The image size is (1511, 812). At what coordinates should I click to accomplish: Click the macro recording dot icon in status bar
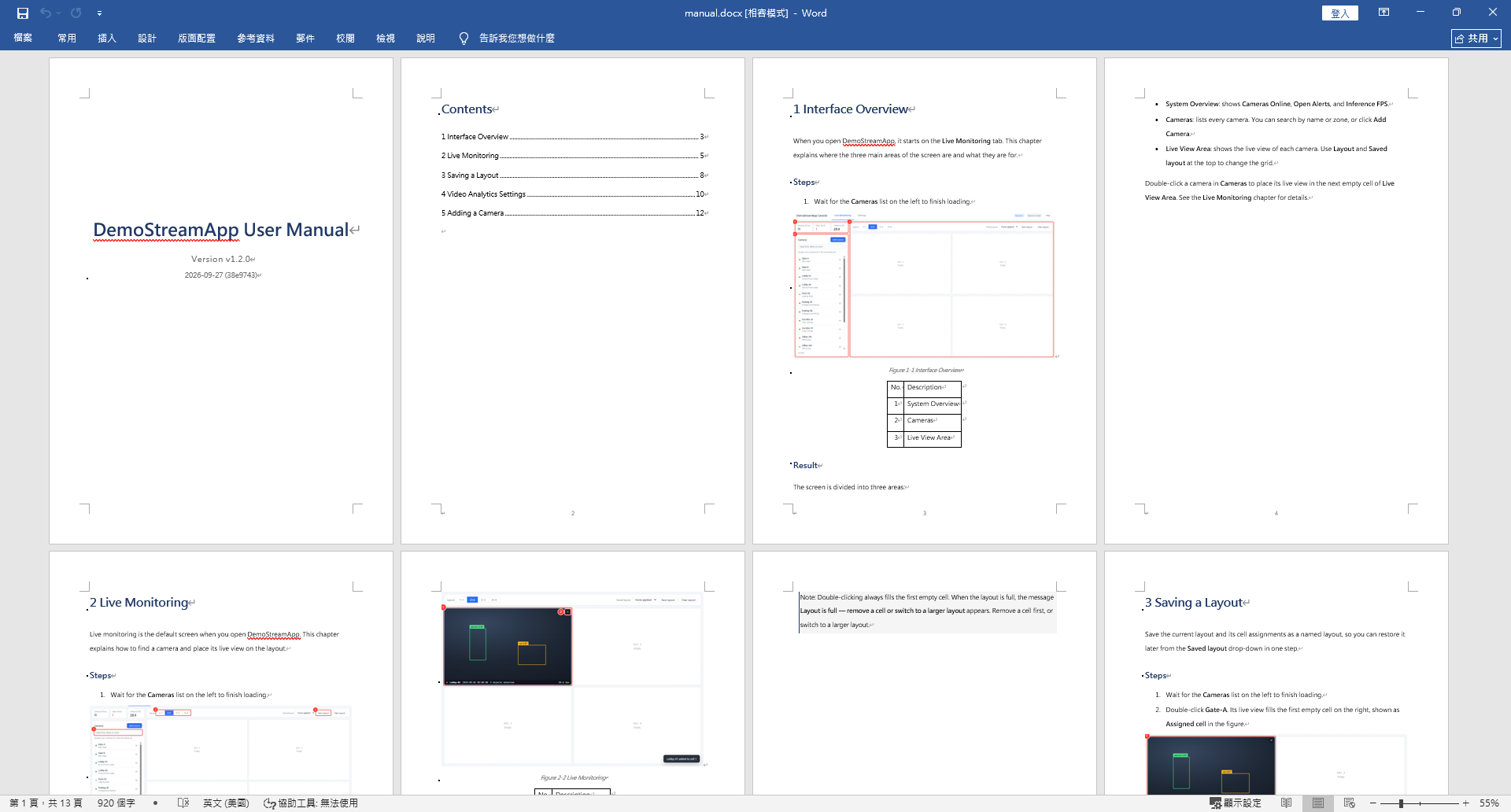156,803
